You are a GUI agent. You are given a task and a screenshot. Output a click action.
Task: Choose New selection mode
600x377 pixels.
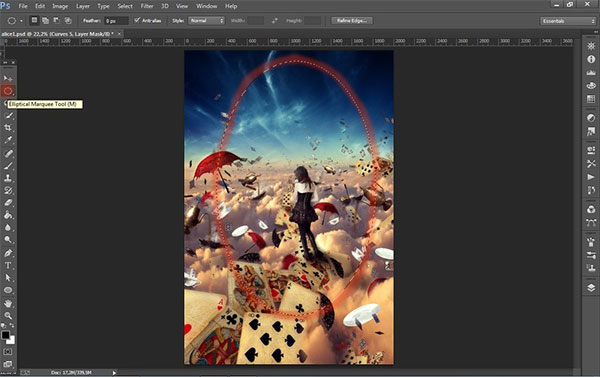pos(34,20)
